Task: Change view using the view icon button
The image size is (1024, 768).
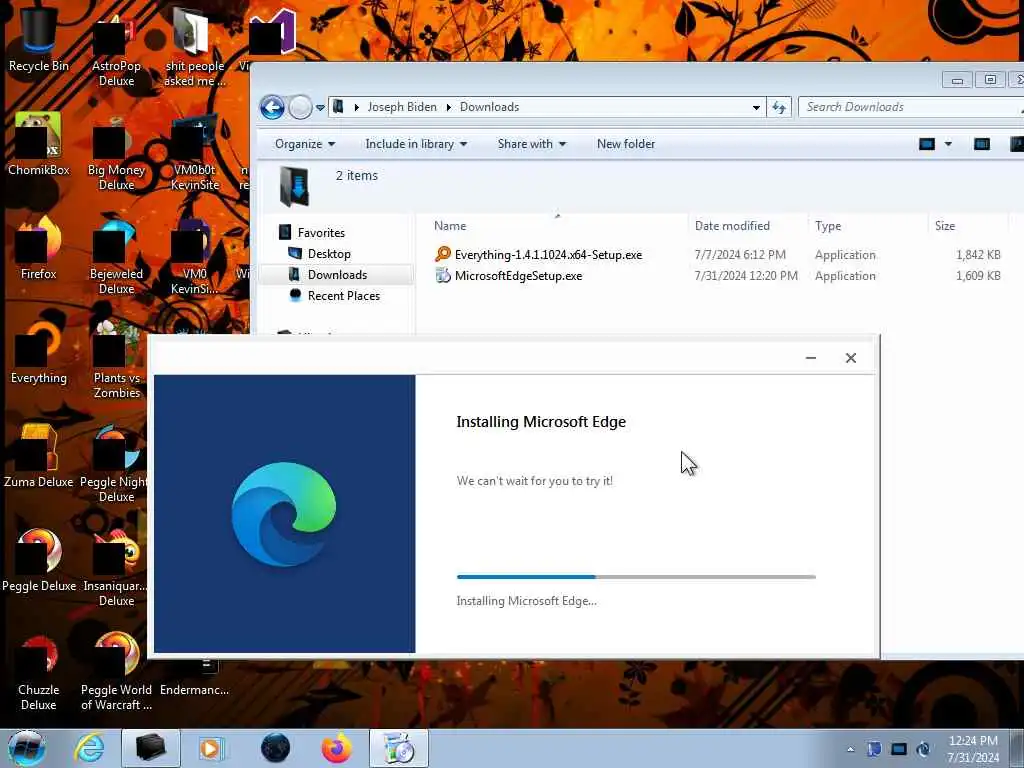Action: tap(927, 144)
